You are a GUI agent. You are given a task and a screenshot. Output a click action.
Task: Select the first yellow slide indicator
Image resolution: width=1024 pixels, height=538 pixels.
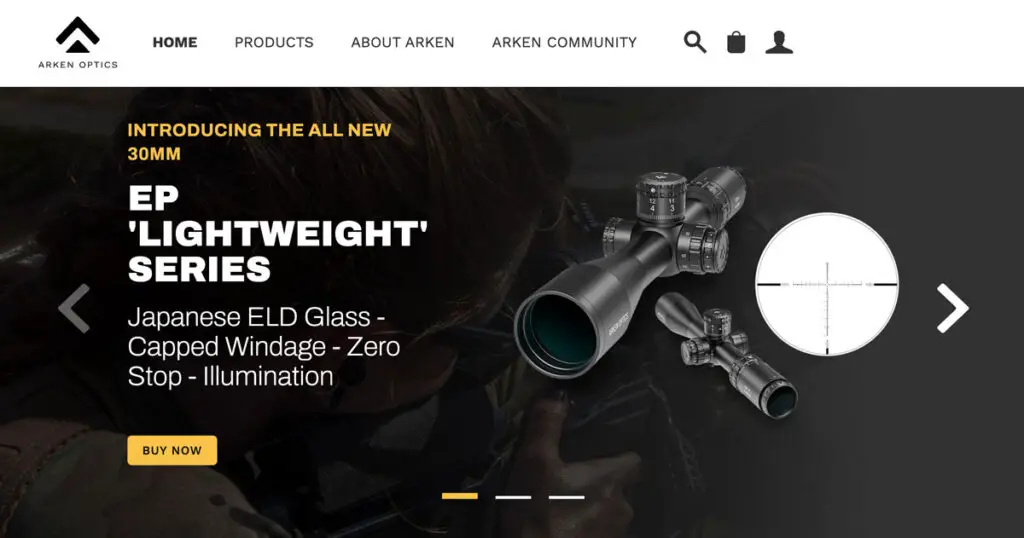click(x=460, y=496)
